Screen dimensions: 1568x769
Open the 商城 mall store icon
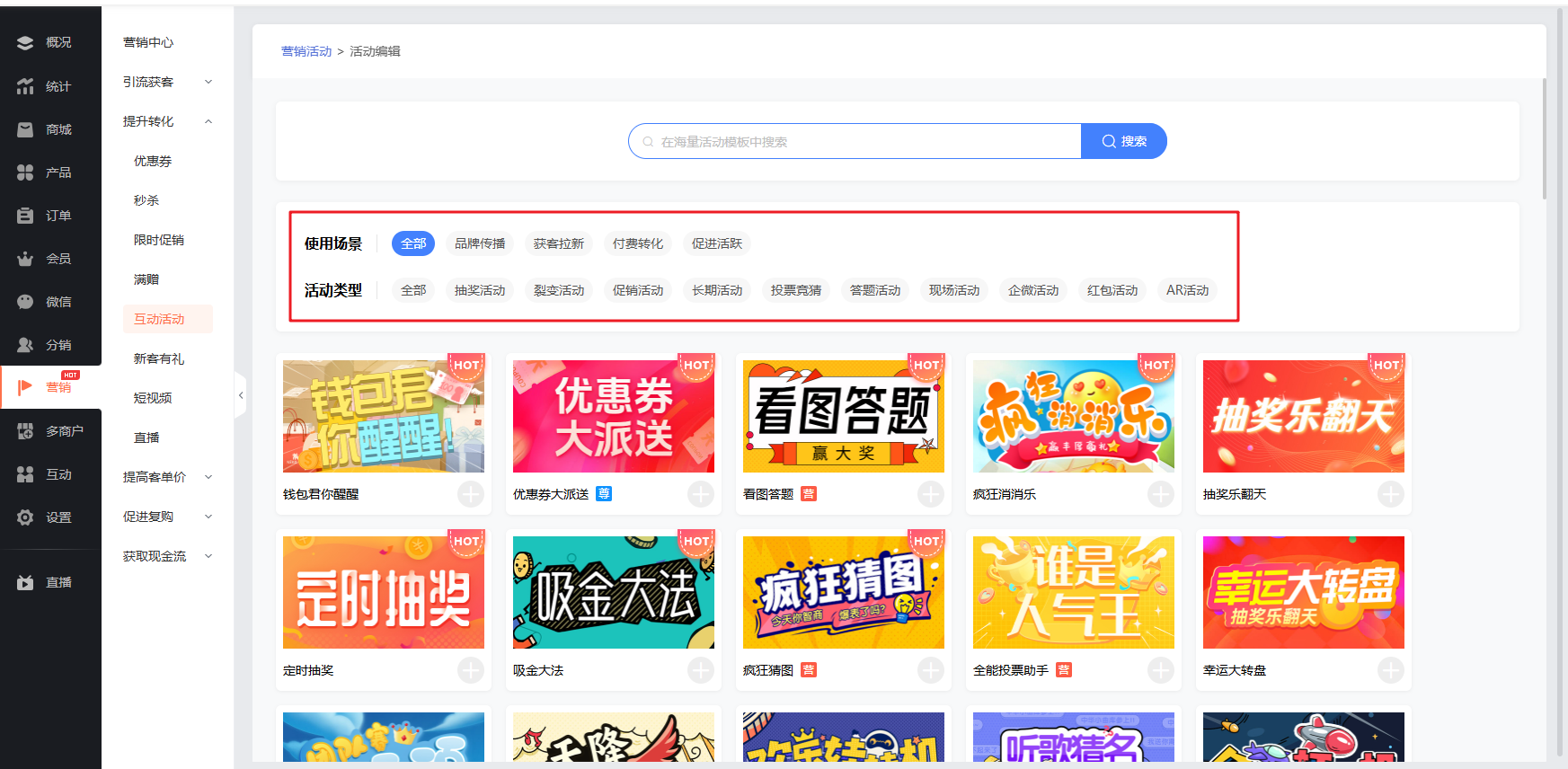(x=25, y=129)
